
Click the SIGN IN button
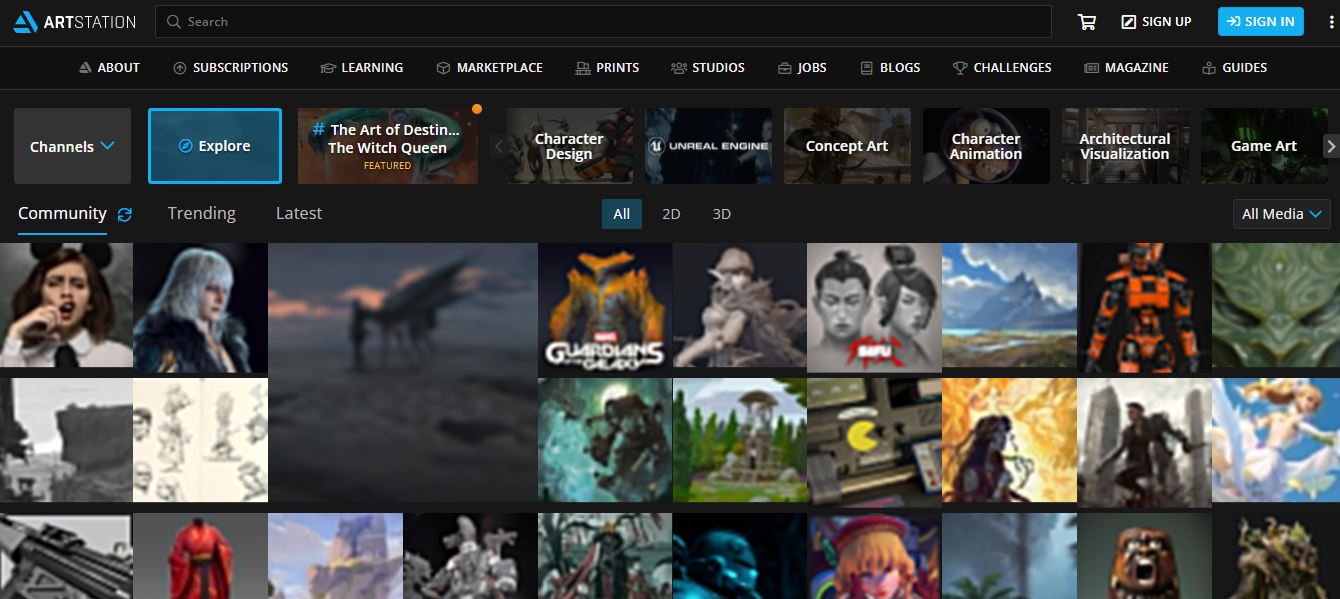click(1260, 21)
